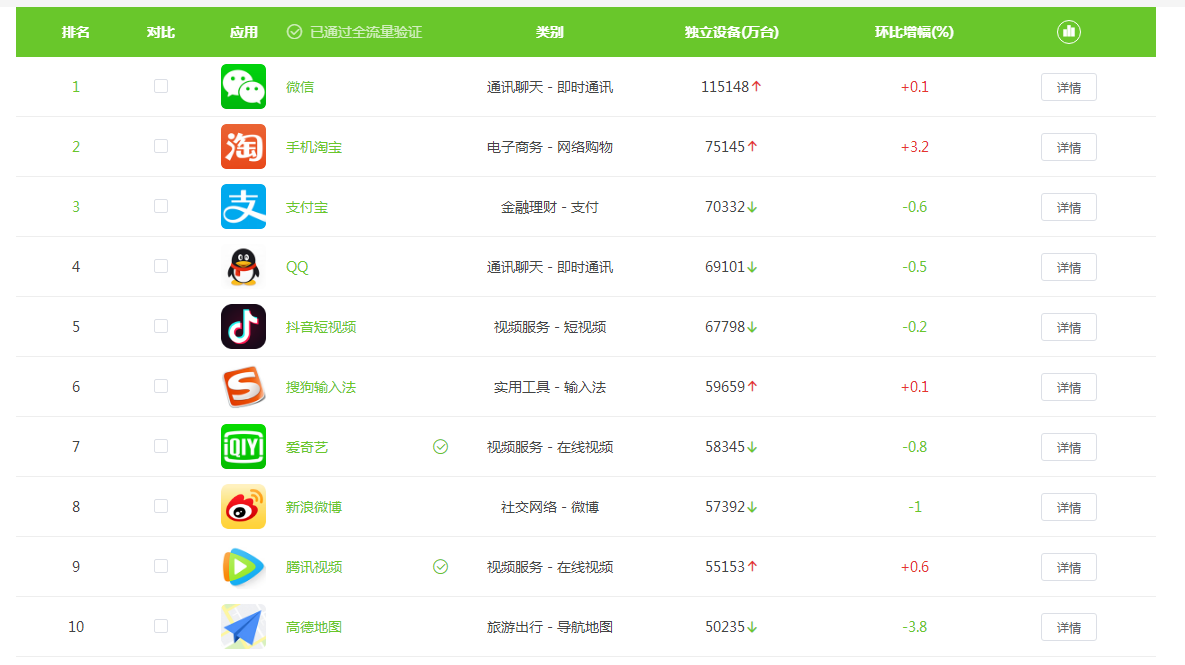Click the Douyin short video app icon
Viewport: 1185px width, 665px height.
pos(243,326)
